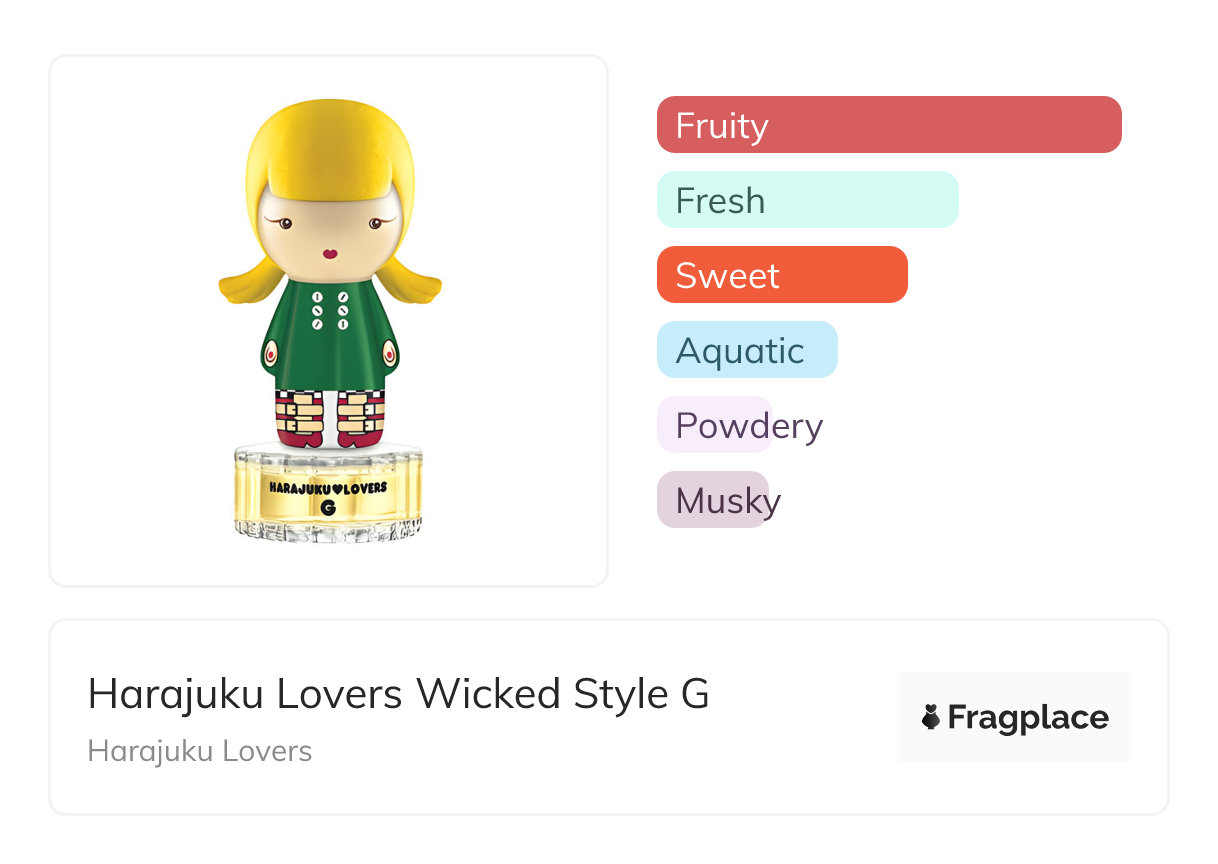Image resolution: width=1218 pixels, height=864 pixels.
Task: Click the white buttons on the green coat
Action: 329,311
